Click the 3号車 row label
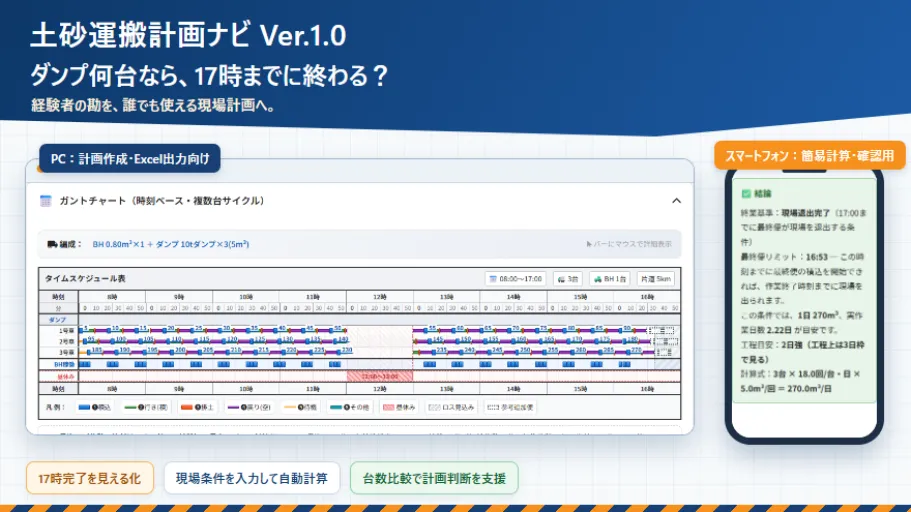The width and height of the screenshot is (911, 512). click(66, 353)
